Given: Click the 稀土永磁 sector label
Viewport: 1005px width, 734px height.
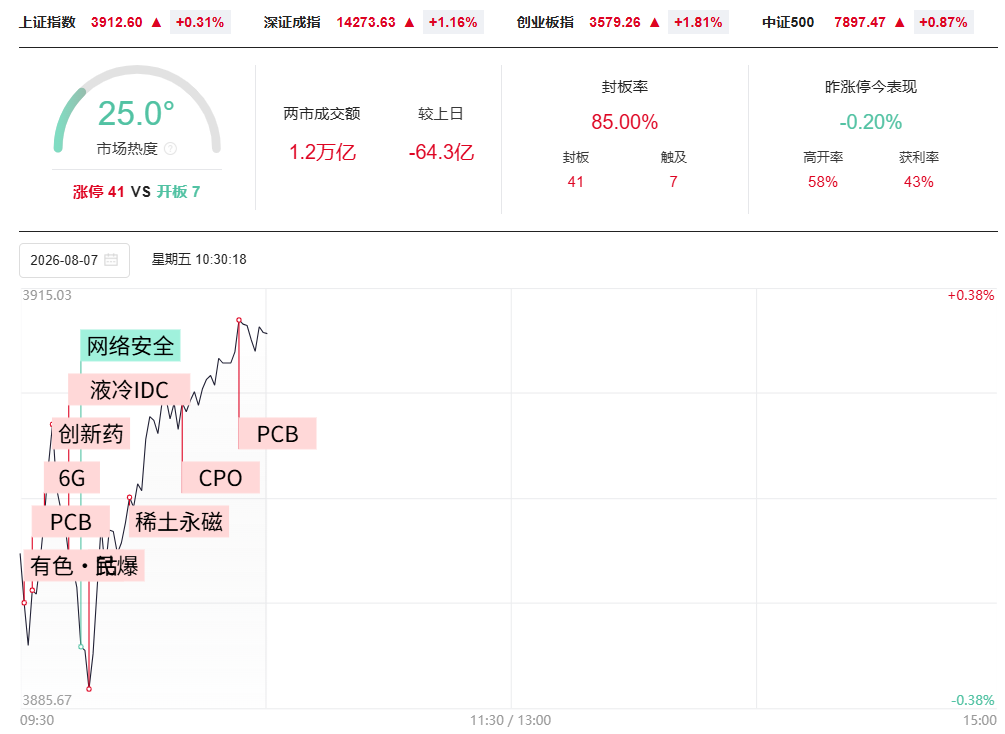Looking at the screenshot, I should (179, 522).
